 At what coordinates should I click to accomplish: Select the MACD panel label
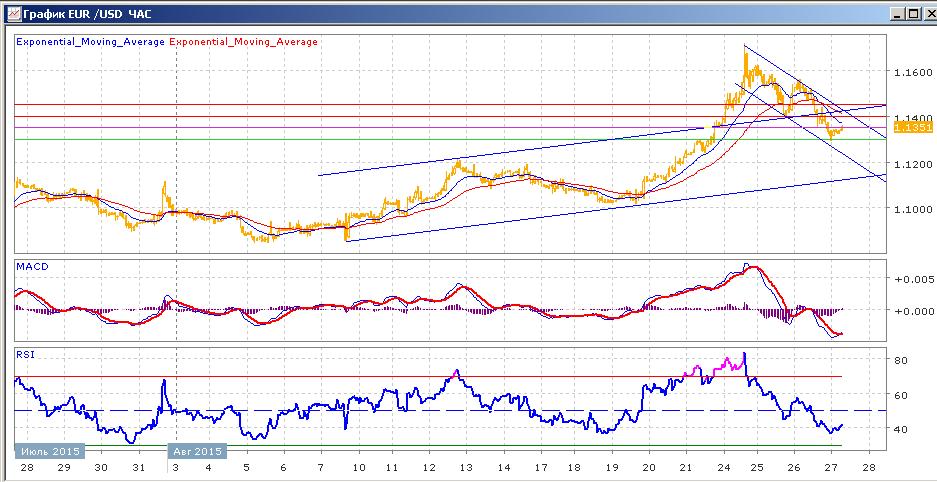tap(33, 267)
